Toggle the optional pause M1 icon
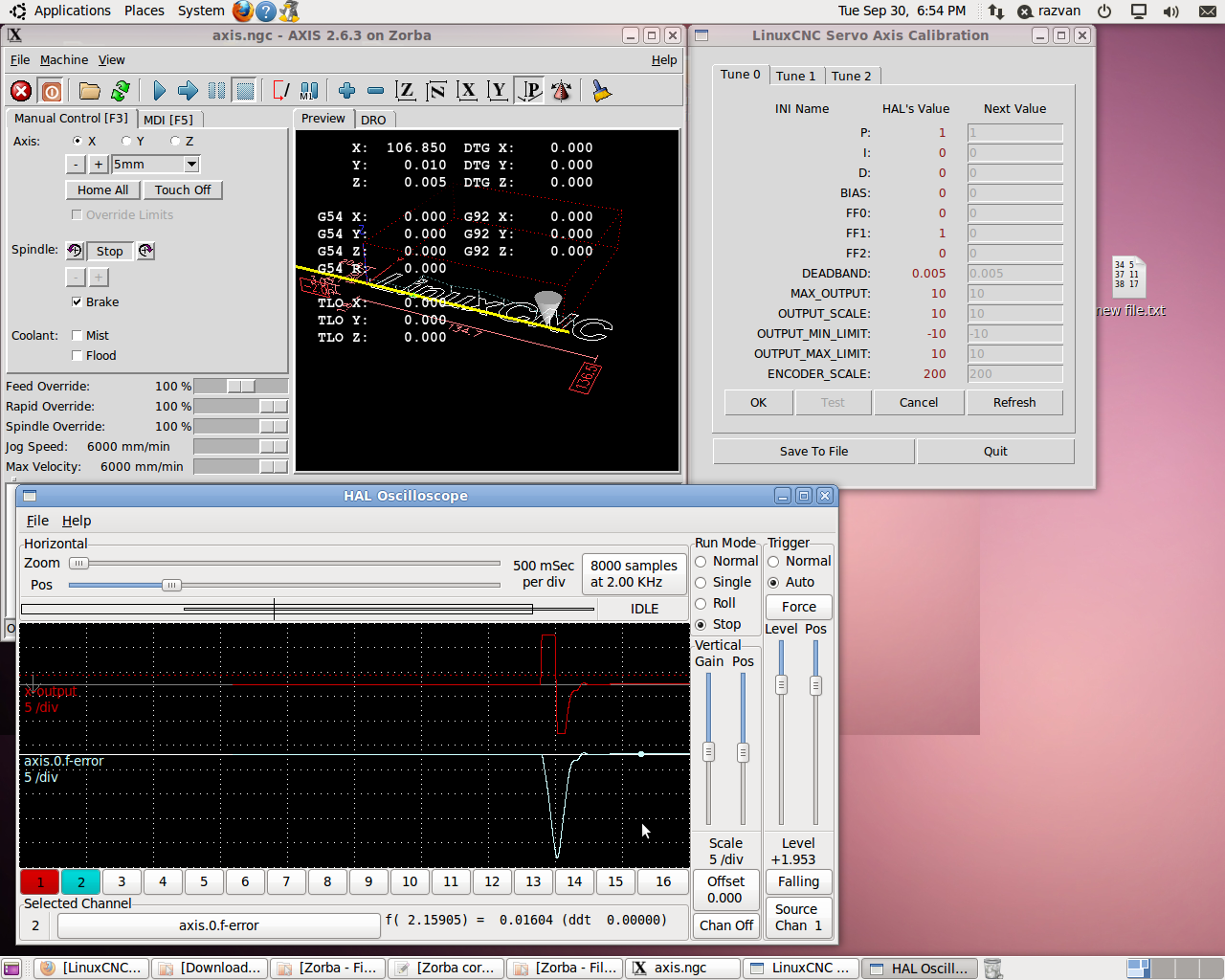This screenshot has height=980, width=1225. (x=309, y=91)
